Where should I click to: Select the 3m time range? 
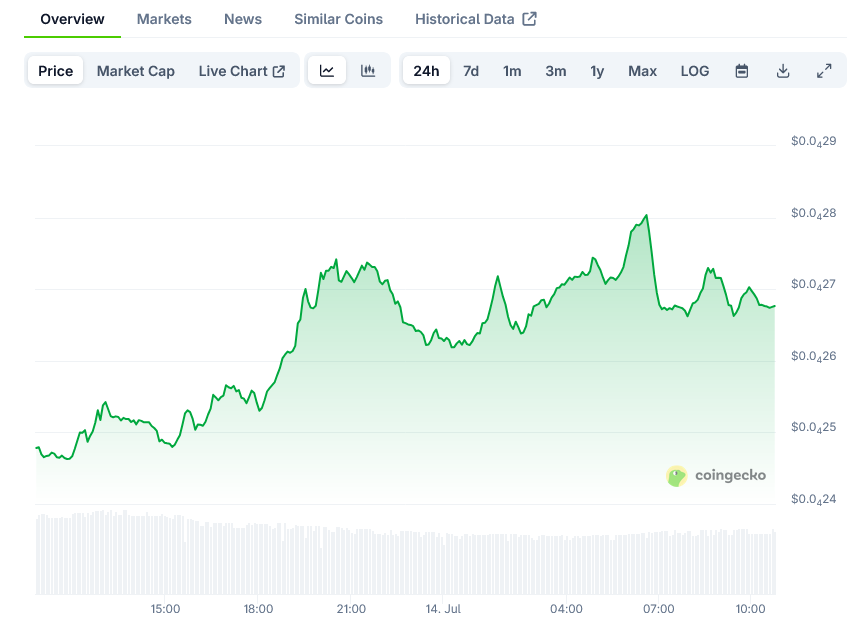556,71
